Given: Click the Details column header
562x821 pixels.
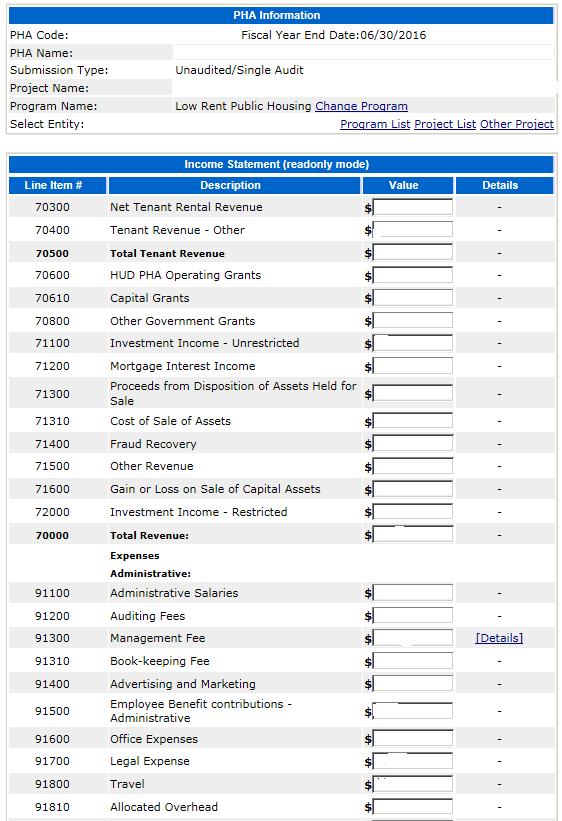Looking at the screenshot, I should (504, 185).
